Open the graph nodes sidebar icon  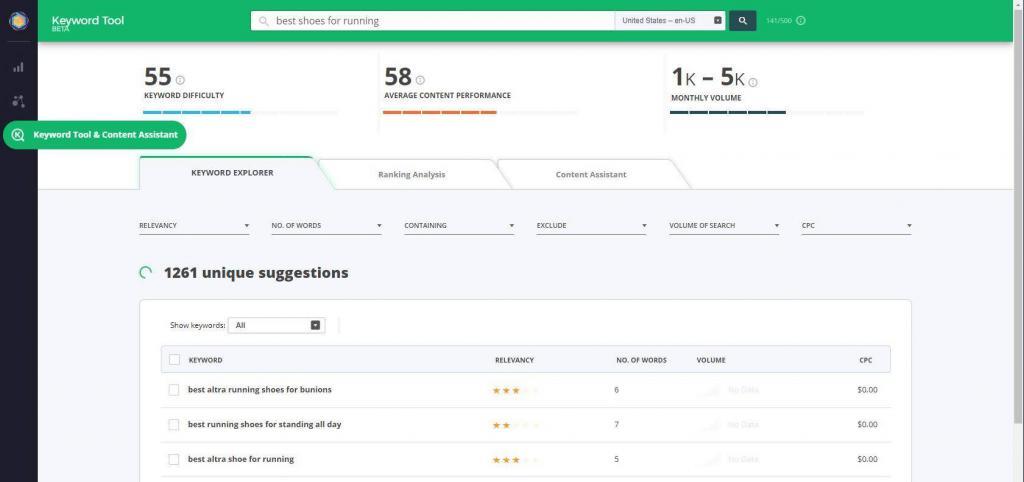click(18, 101)
